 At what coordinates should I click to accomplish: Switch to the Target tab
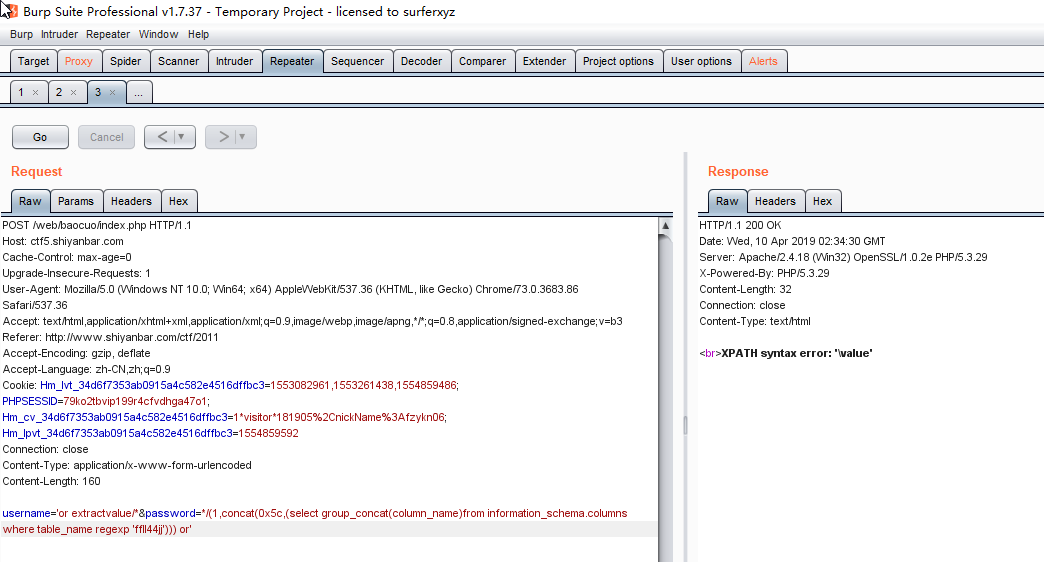coord(33,61)
